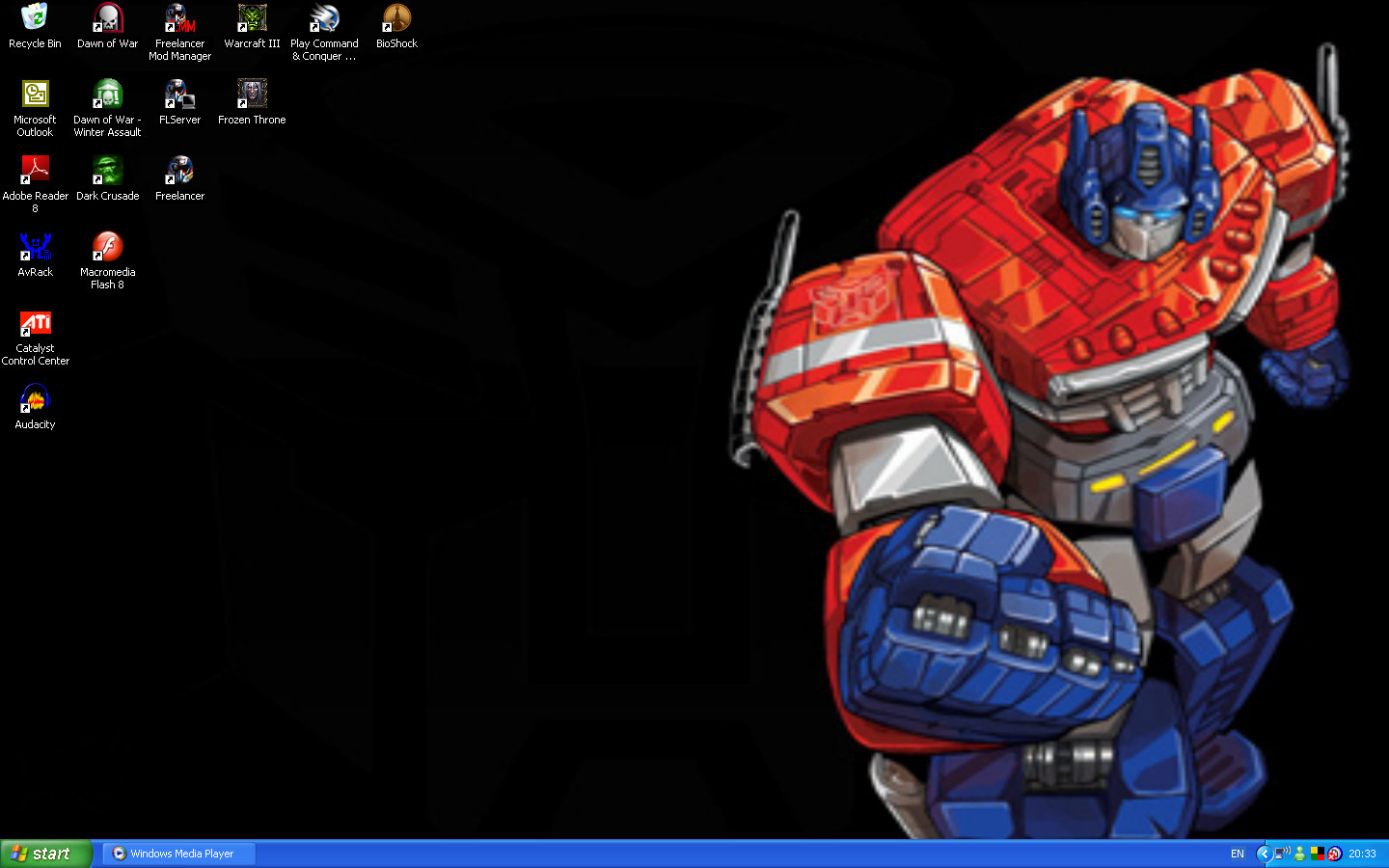
Task: Show the 20:33 taskbar clock
Action: (x=1362, y=854)
